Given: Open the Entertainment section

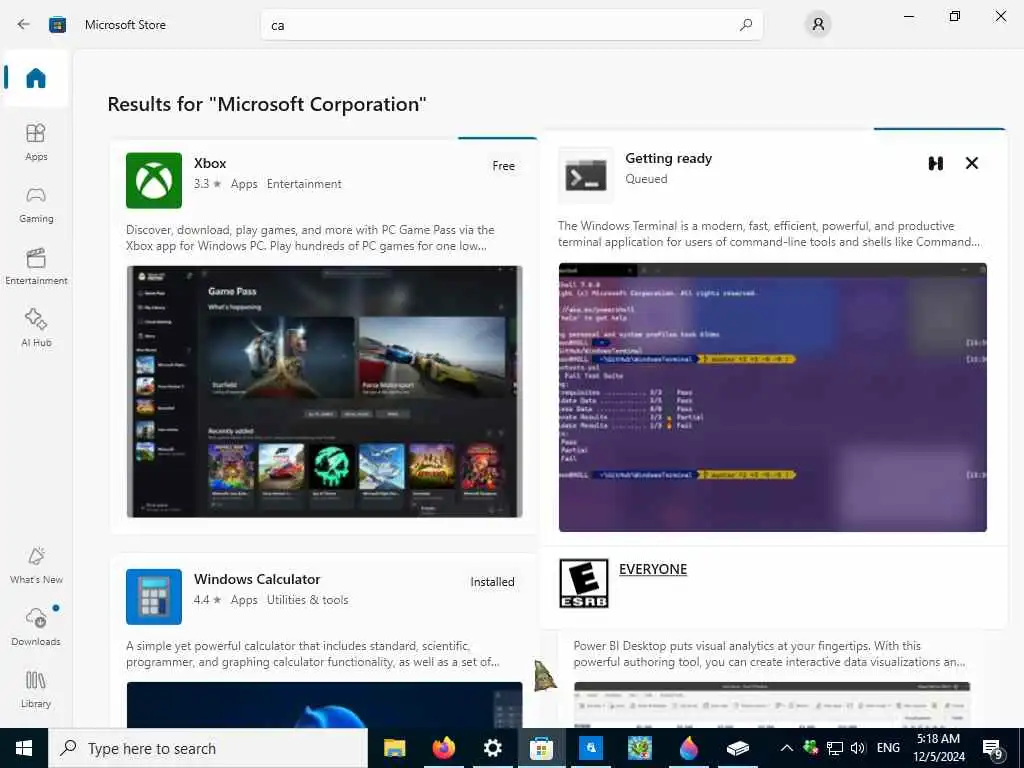Looking at the screenshot, I should point(36,266).
